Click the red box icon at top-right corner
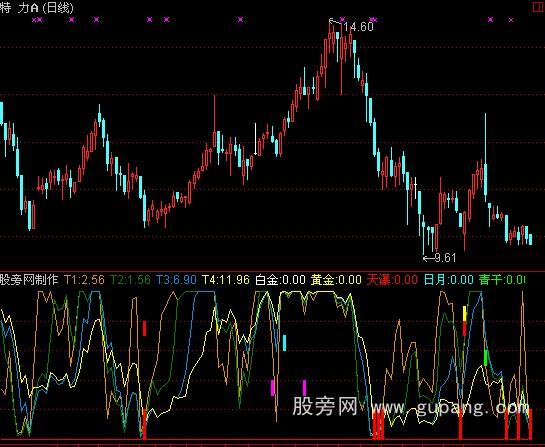545x447 pixels. coord(539,7)
